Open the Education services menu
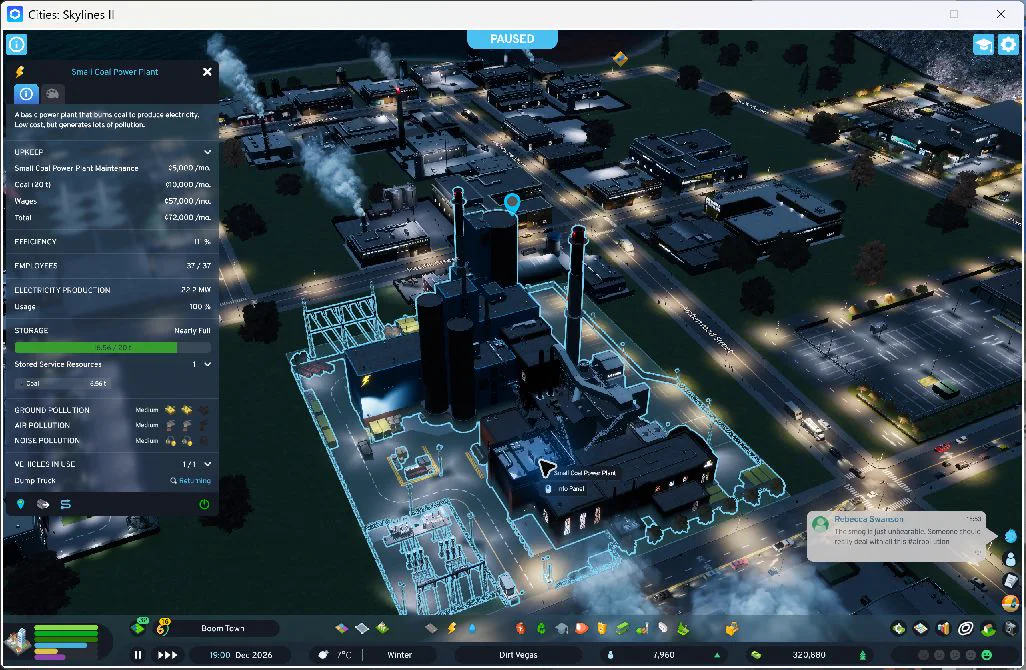 (561, 629)
